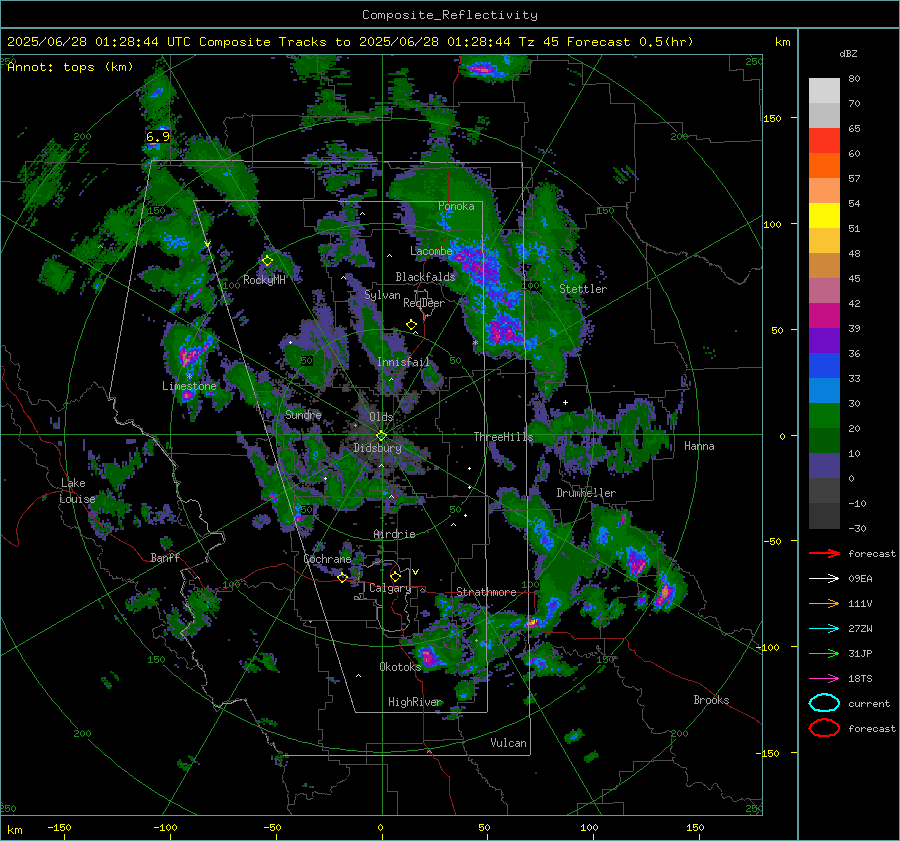Click the red forecast arrow in legend
900x841 pixels.
click(824, 553)
